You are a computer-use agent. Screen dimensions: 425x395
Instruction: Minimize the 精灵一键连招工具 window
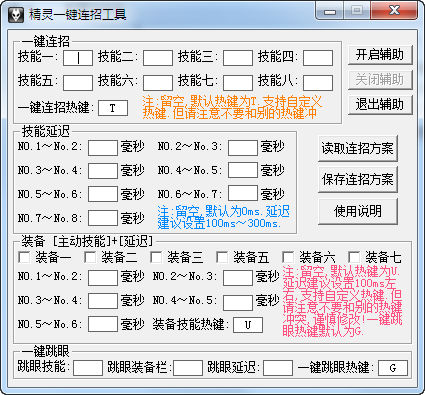click(330, 11)
